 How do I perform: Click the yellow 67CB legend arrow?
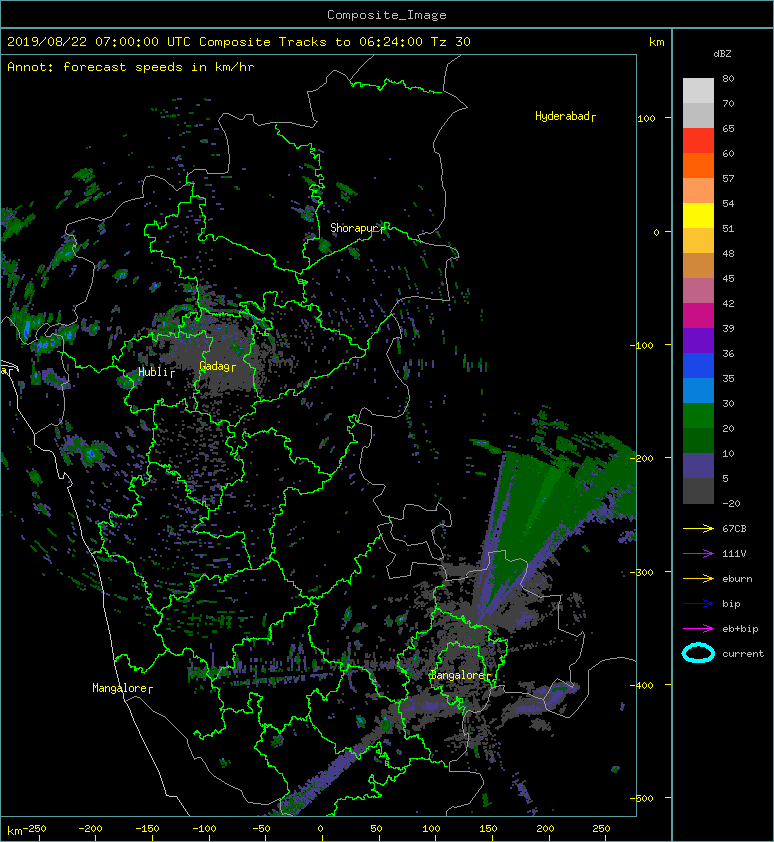(x=698, y=528)
